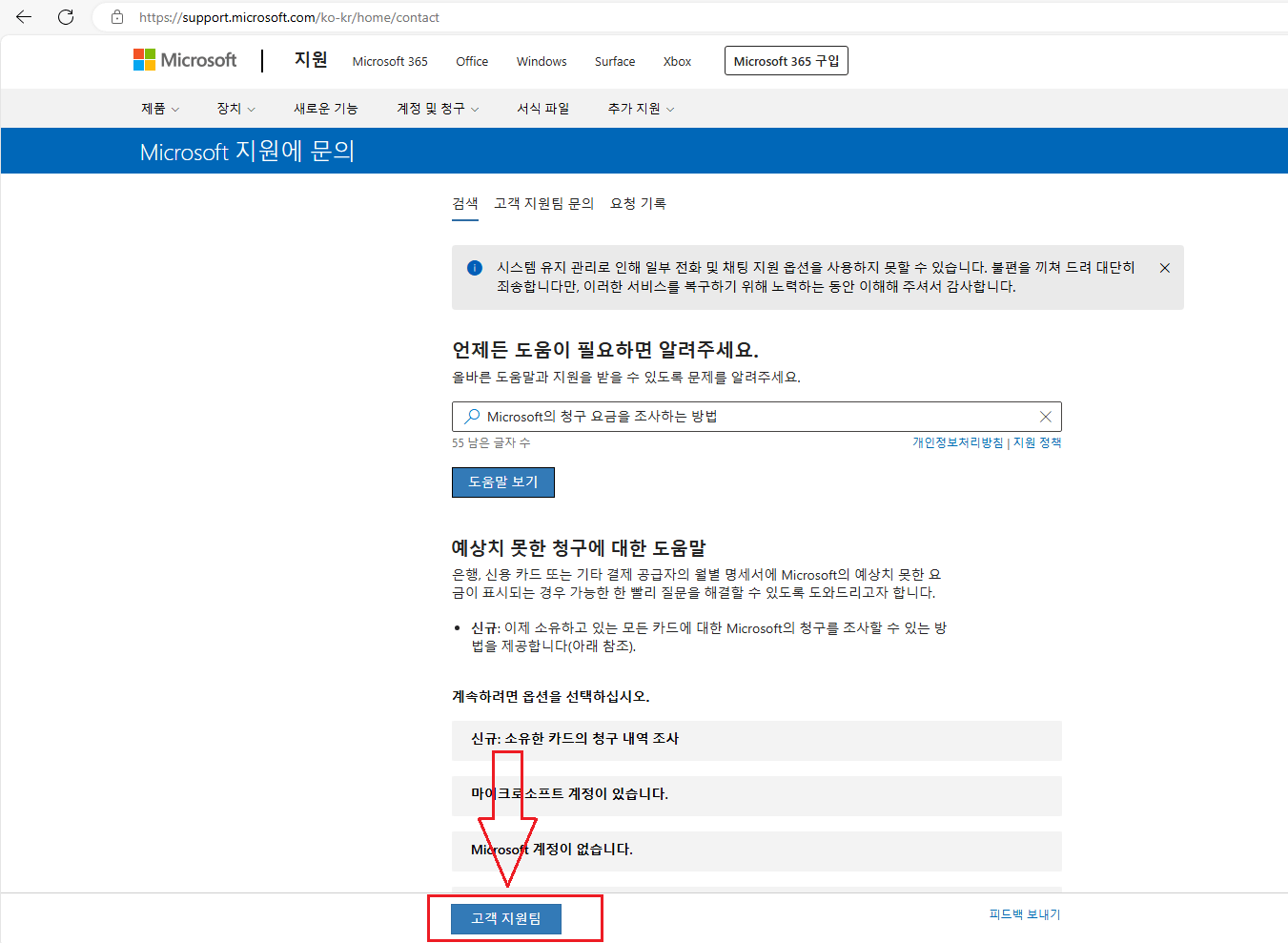Select option Microsoft 계정이 없습니다
The width and height of the screenshot is (1288, 943).
coord(757,851)
